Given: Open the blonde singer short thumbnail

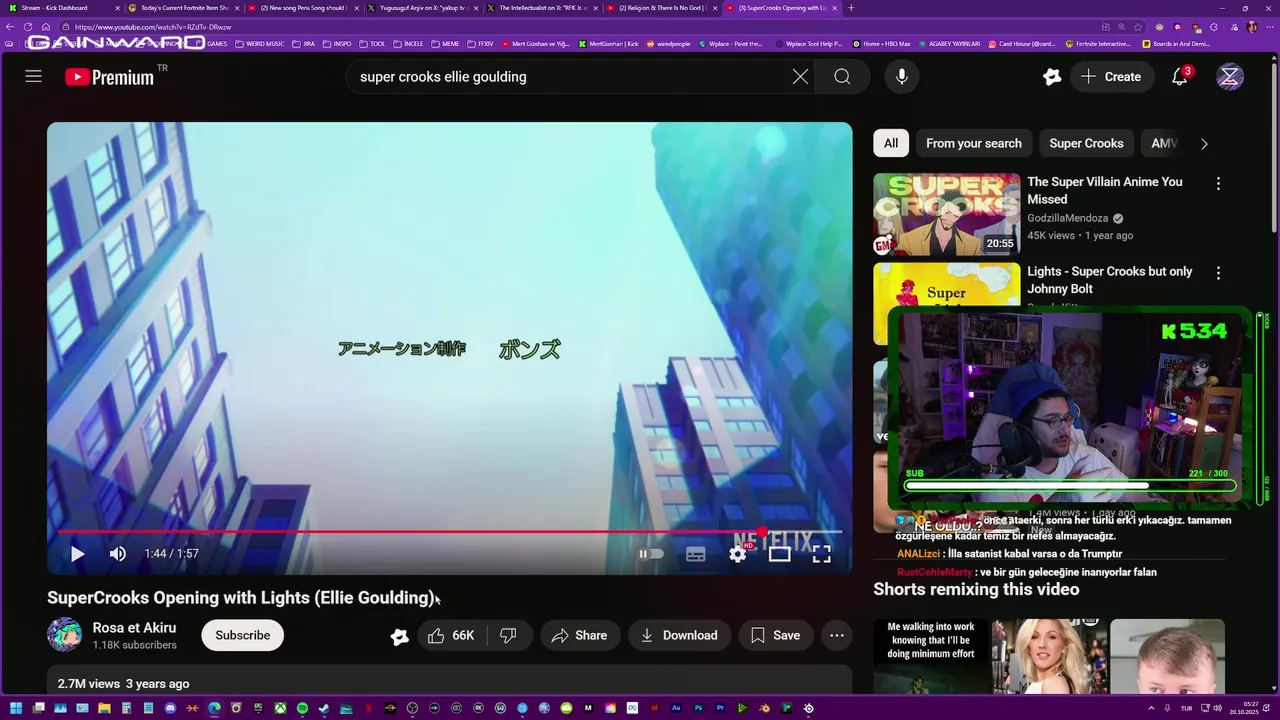Looking at the screenshot, I should point(1049,657).
